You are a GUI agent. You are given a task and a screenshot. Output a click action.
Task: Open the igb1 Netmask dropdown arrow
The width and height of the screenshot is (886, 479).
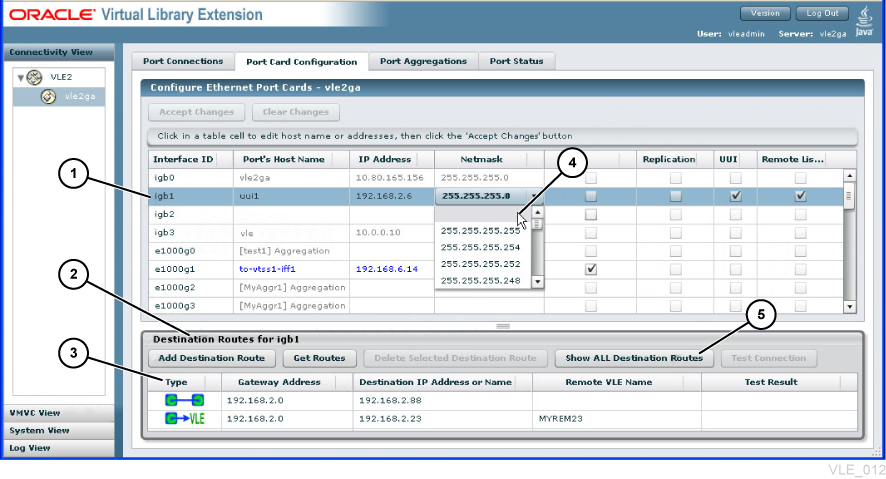tap(534, 196)
